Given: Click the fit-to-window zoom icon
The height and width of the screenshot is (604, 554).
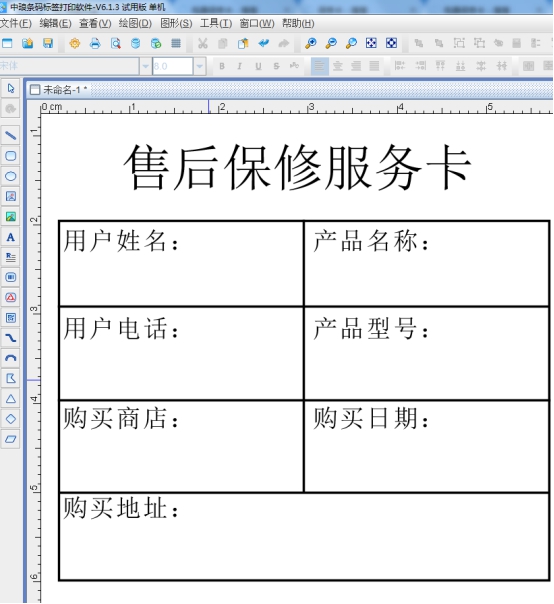Looking at the screenshot, I should click(371, 43).
